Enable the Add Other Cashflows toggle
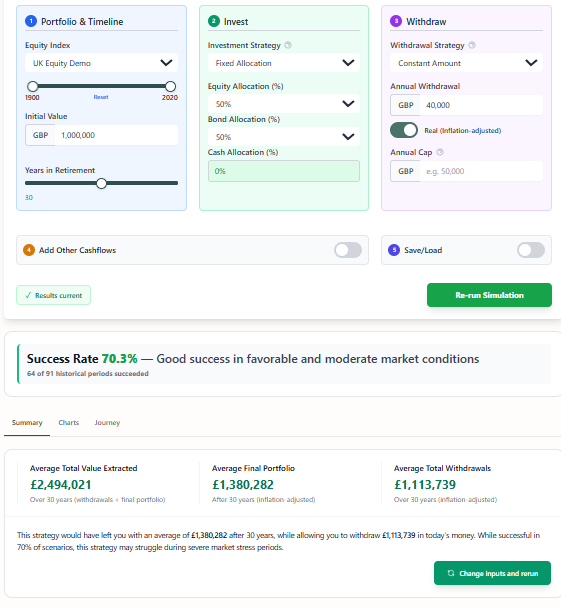The width and height of the screenshot is (561, 607). pos(348,250)
